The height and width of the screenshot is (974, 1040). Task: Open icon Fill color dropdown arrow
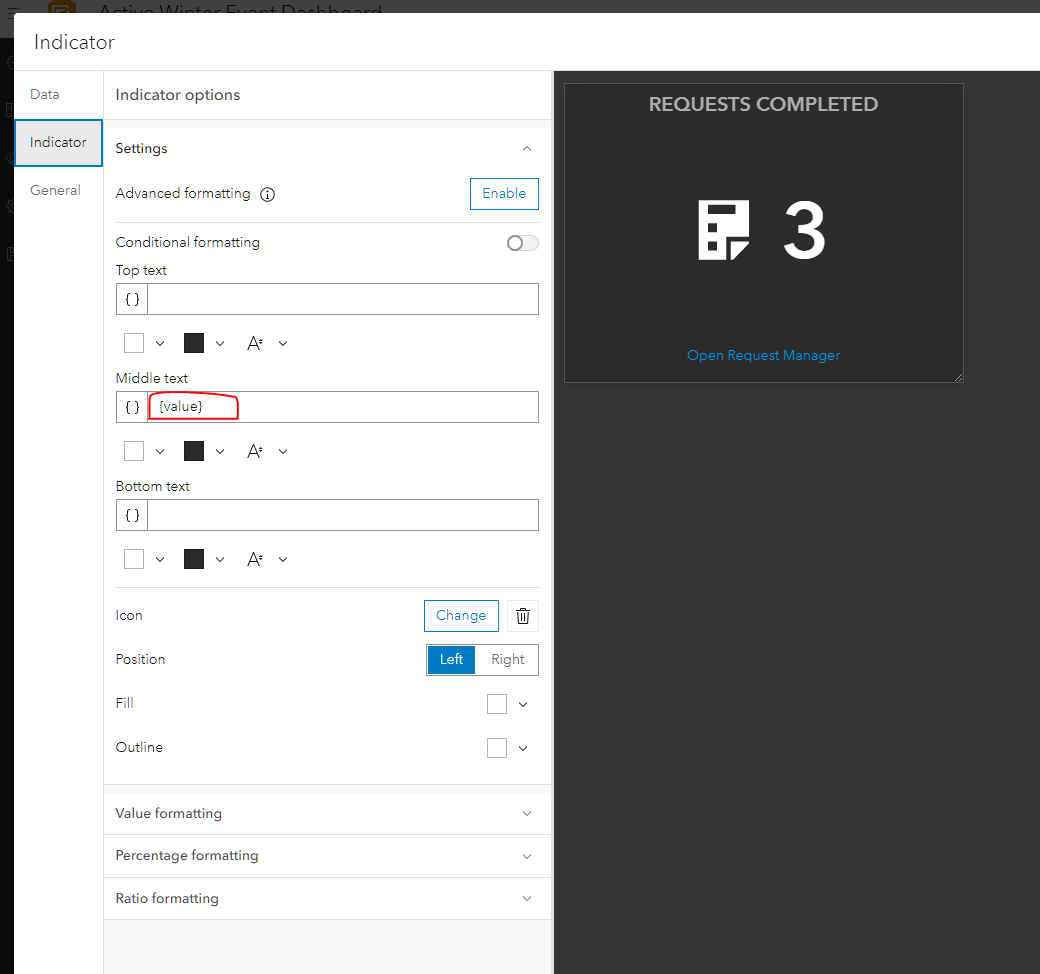(523, 704)
